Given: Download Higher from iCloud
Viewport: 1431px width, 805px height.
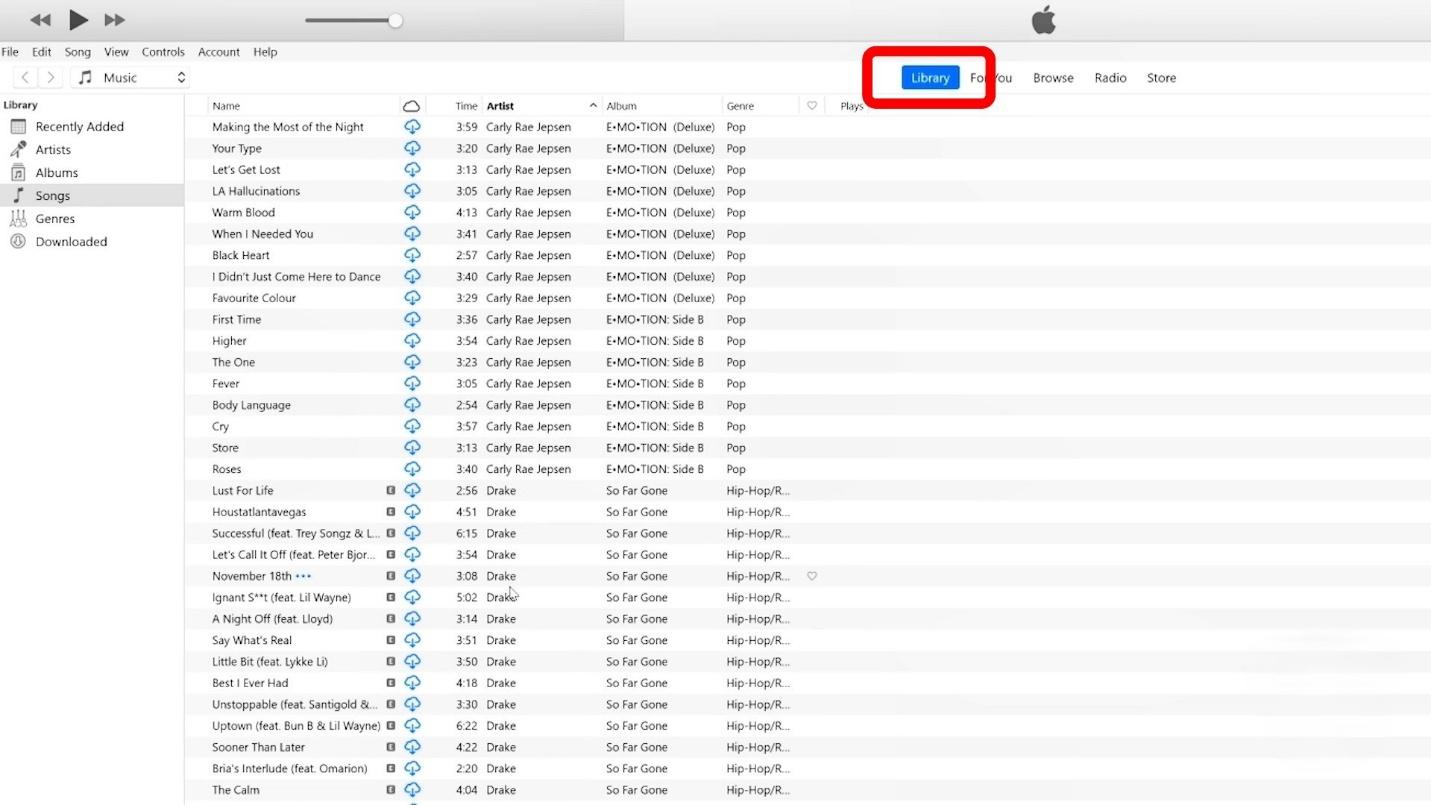Looking at the screenshot, I should [x=412, y=341].
